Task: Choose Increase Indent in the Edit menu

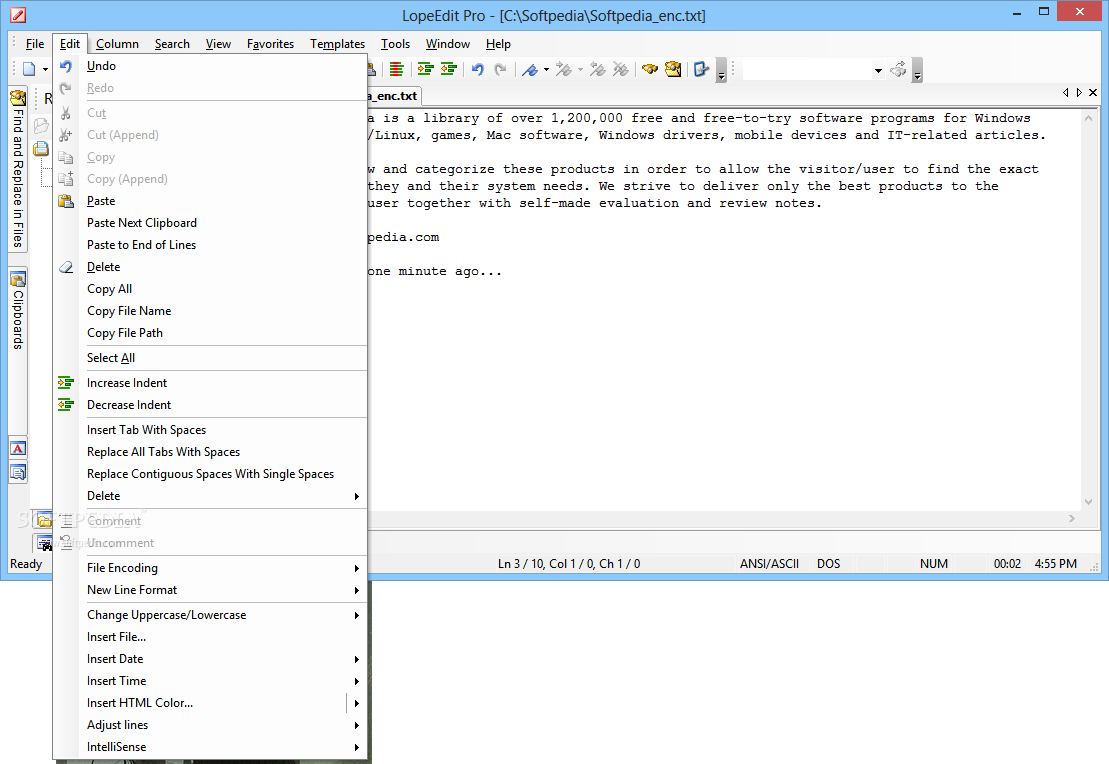Action: [x=210, y=383]
